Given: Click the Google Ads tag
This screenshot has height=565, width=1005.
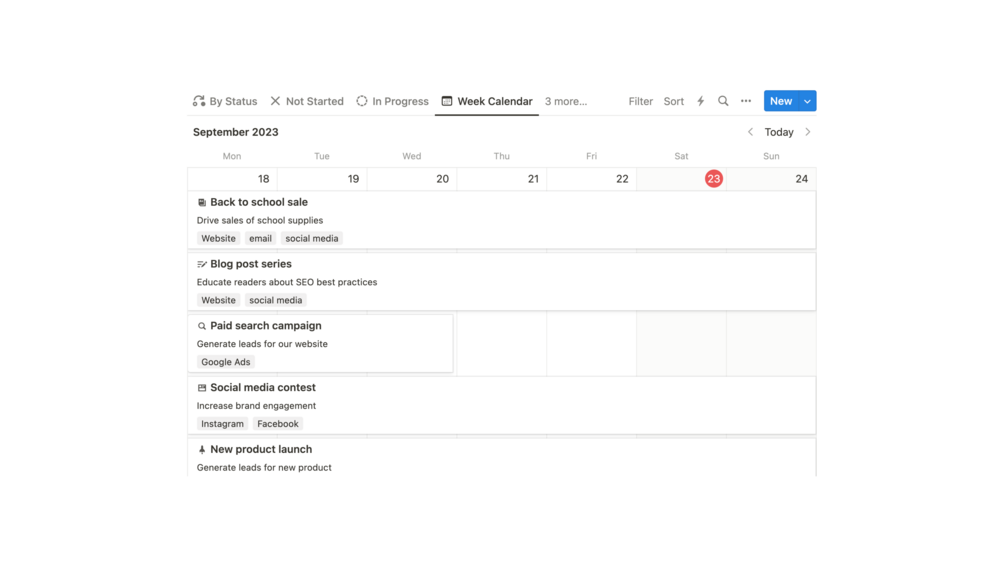Looking at the screenshot, I should click(x=226, y=362).
